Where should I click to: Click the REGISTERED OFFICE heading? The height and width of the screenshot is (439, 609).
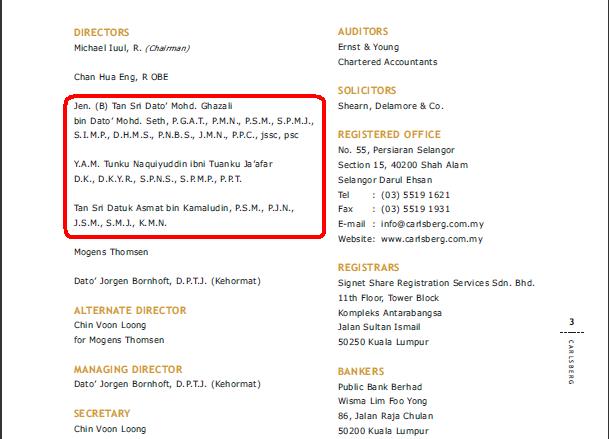point(389,134)
